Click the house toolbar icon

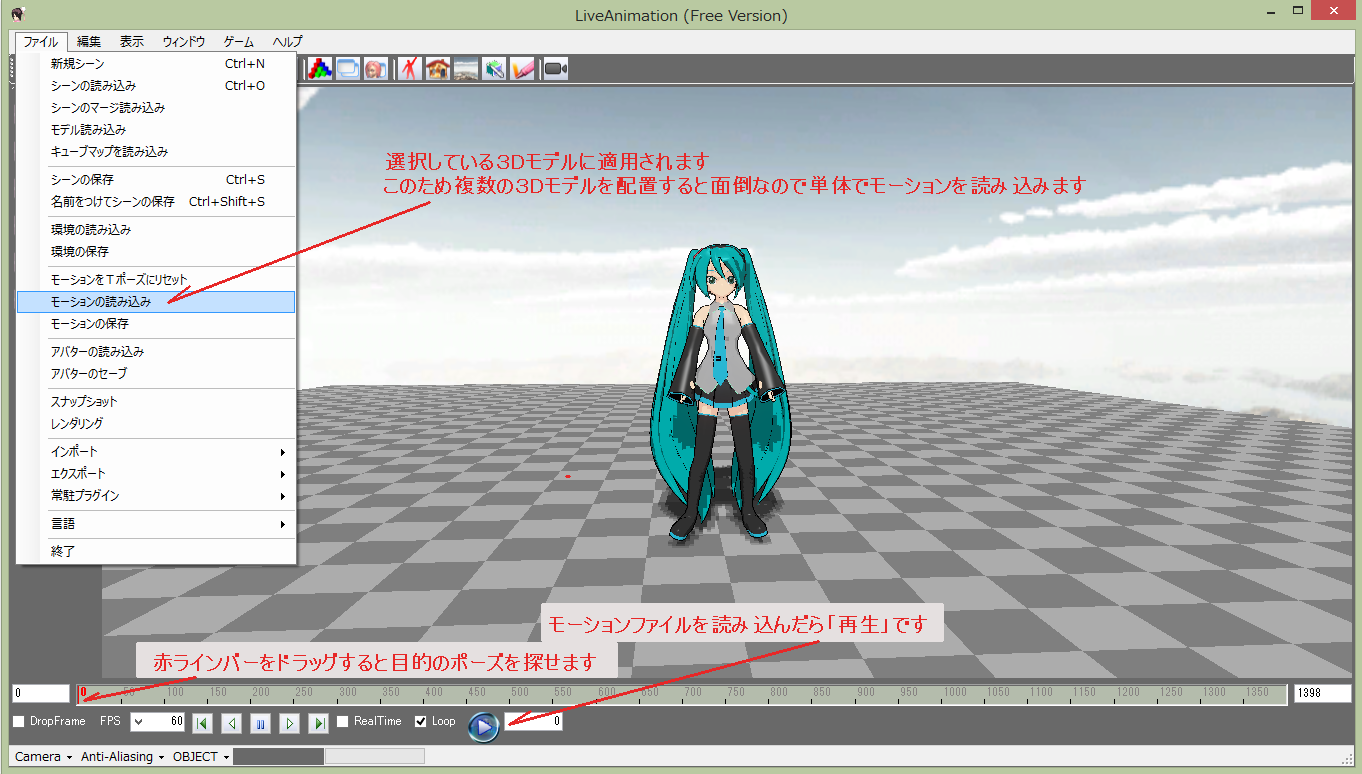pyautogui.click(x=437, y=68)
